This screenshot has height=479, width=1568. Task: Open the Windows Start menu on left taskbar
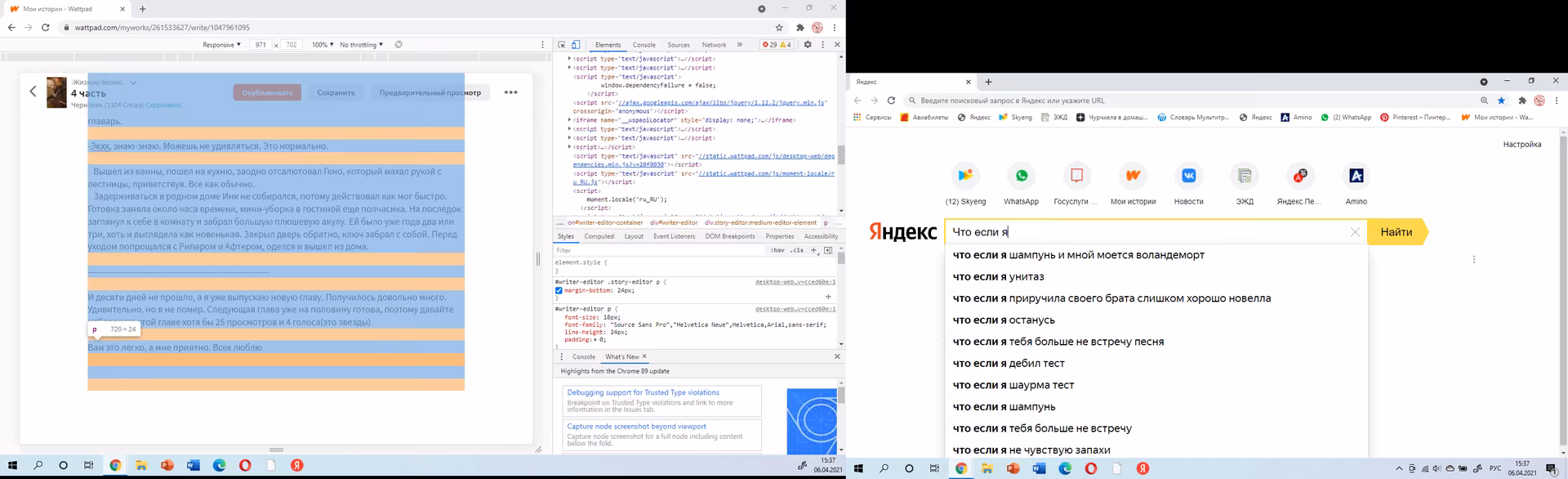(x=12, y=465)
